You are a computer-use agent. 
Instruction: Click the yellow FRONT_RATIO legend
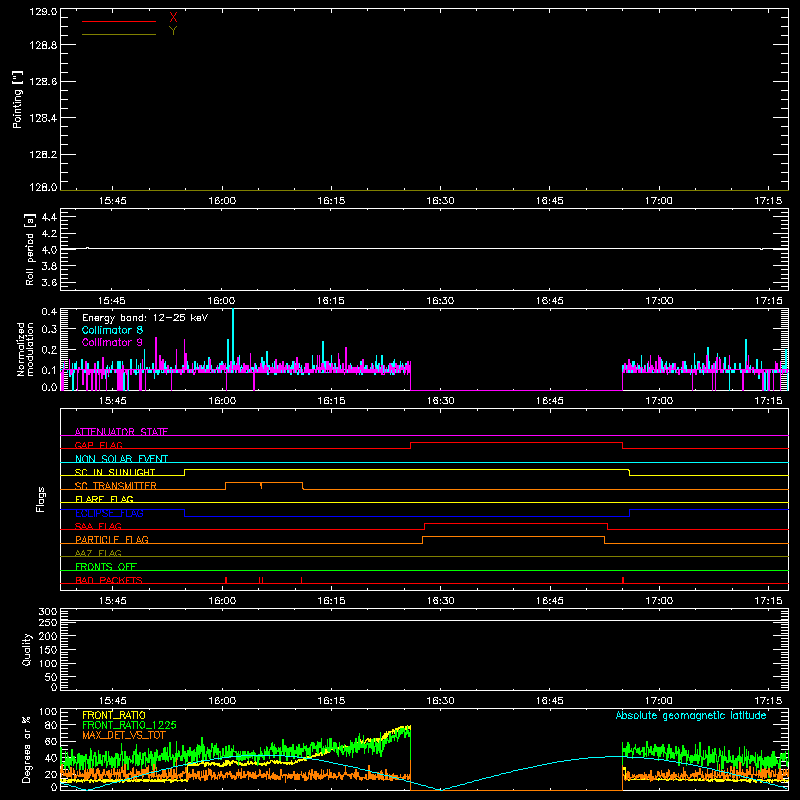coord(114,715)
